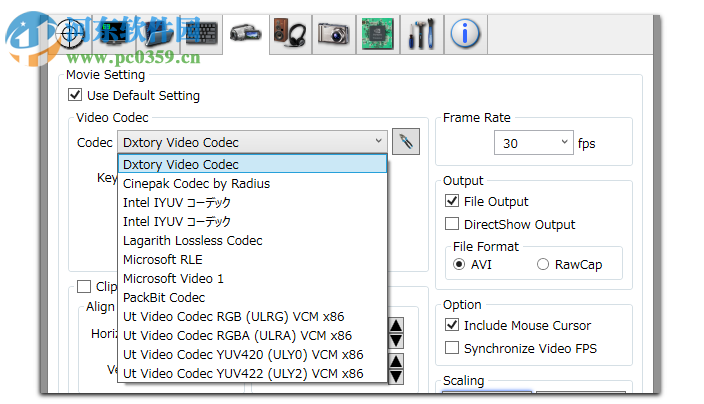Open the blue info about tab
The image size is (704, 404).
point(464,33)
